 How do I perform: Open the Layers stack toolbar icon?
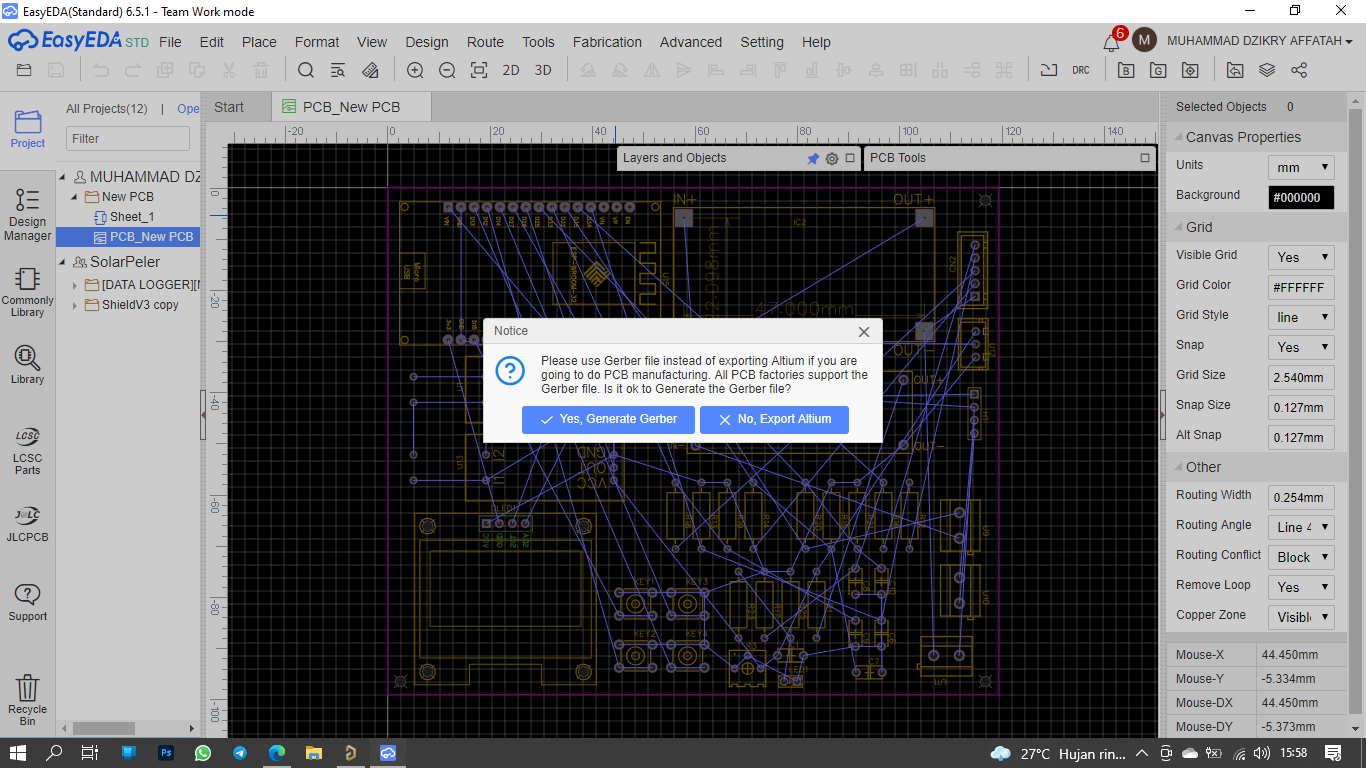[1267, 70]
